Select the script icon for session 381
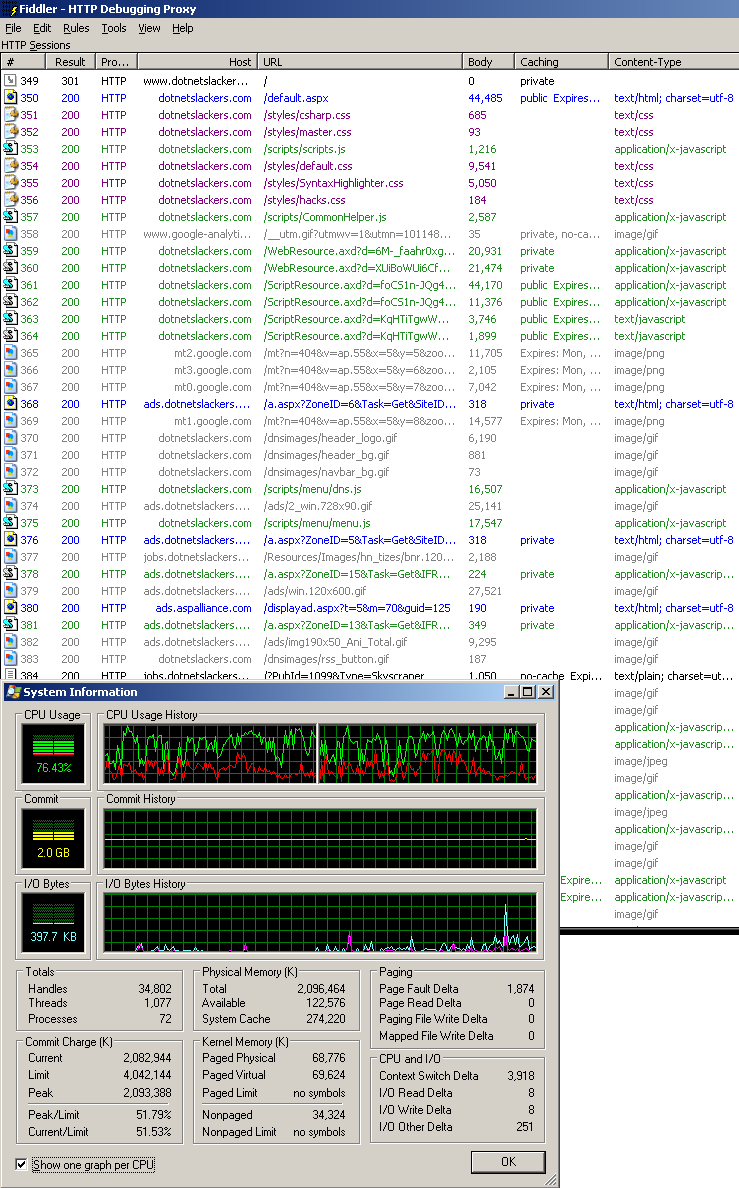Image resolution: width=739 pixels, height=1188 pixels. coord(10,624)
